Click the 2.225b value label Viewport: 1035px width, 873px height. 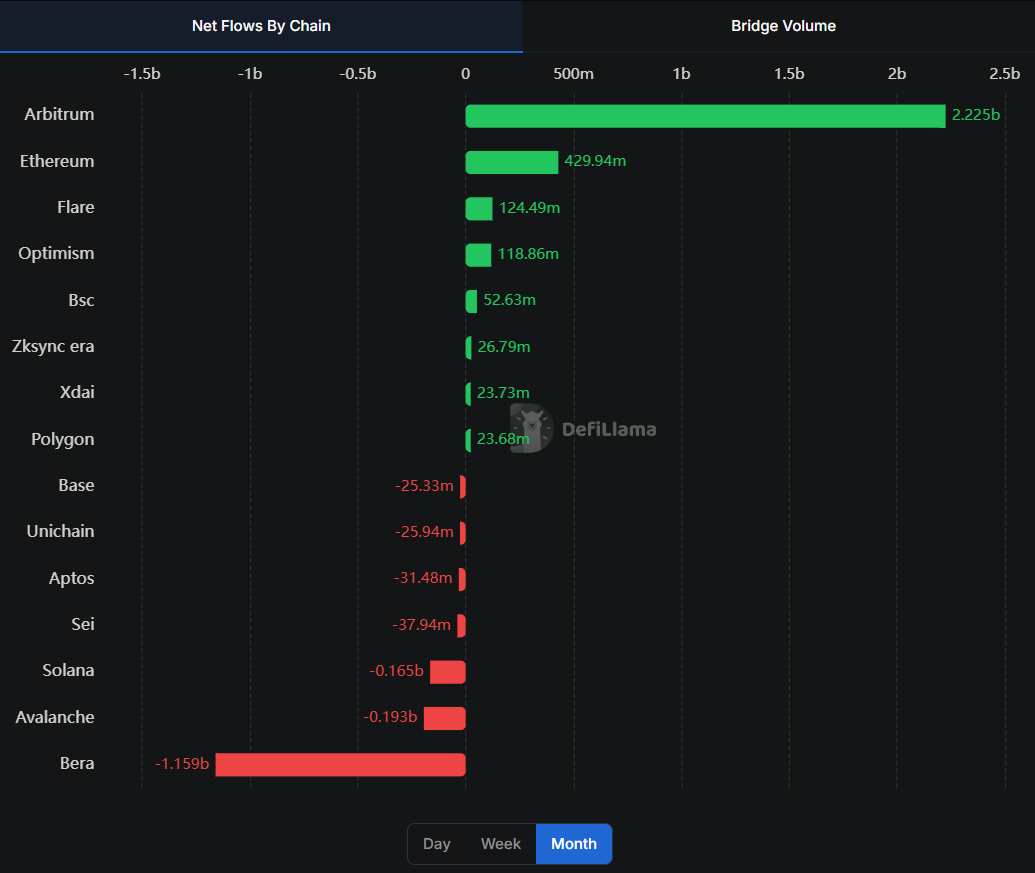976,115
